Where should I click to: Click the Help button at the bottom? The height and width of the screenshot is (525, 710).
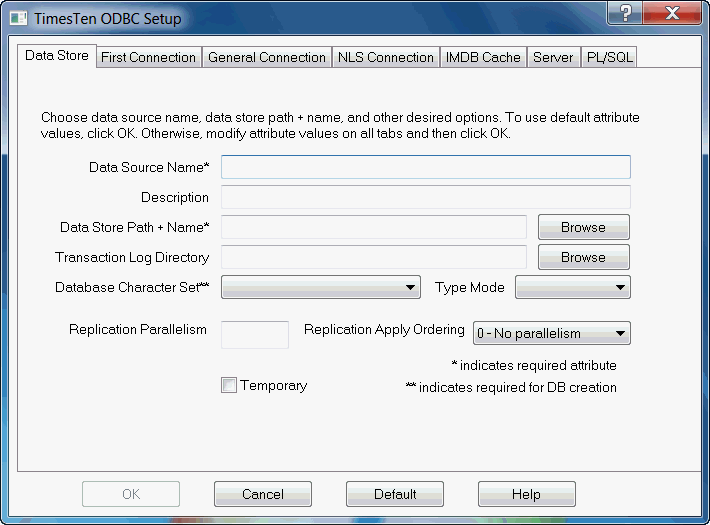click(x=526, y=494)
